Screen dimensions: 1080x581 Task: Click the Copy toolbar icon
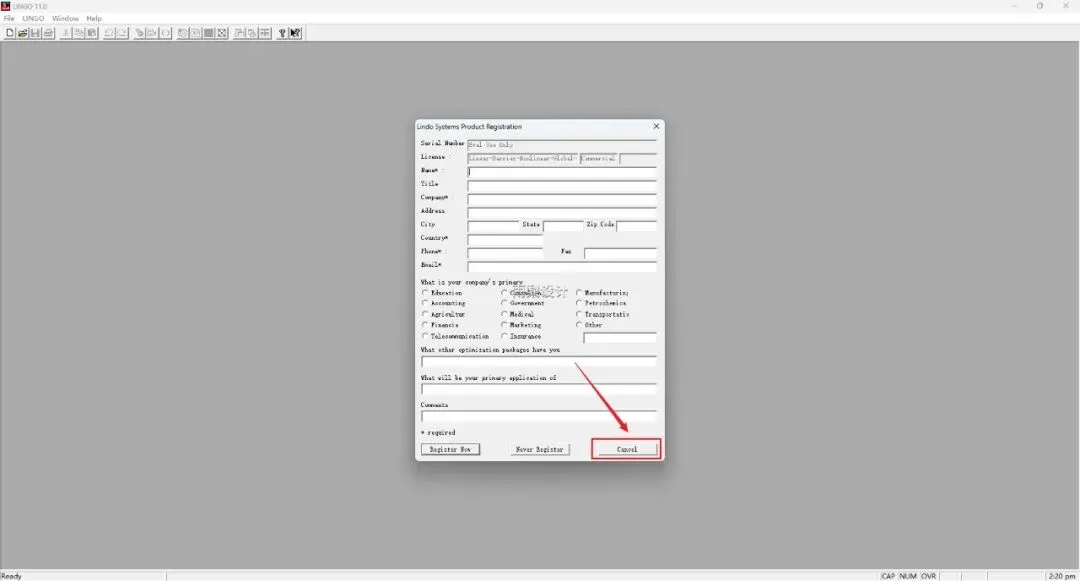pos(79,33)
